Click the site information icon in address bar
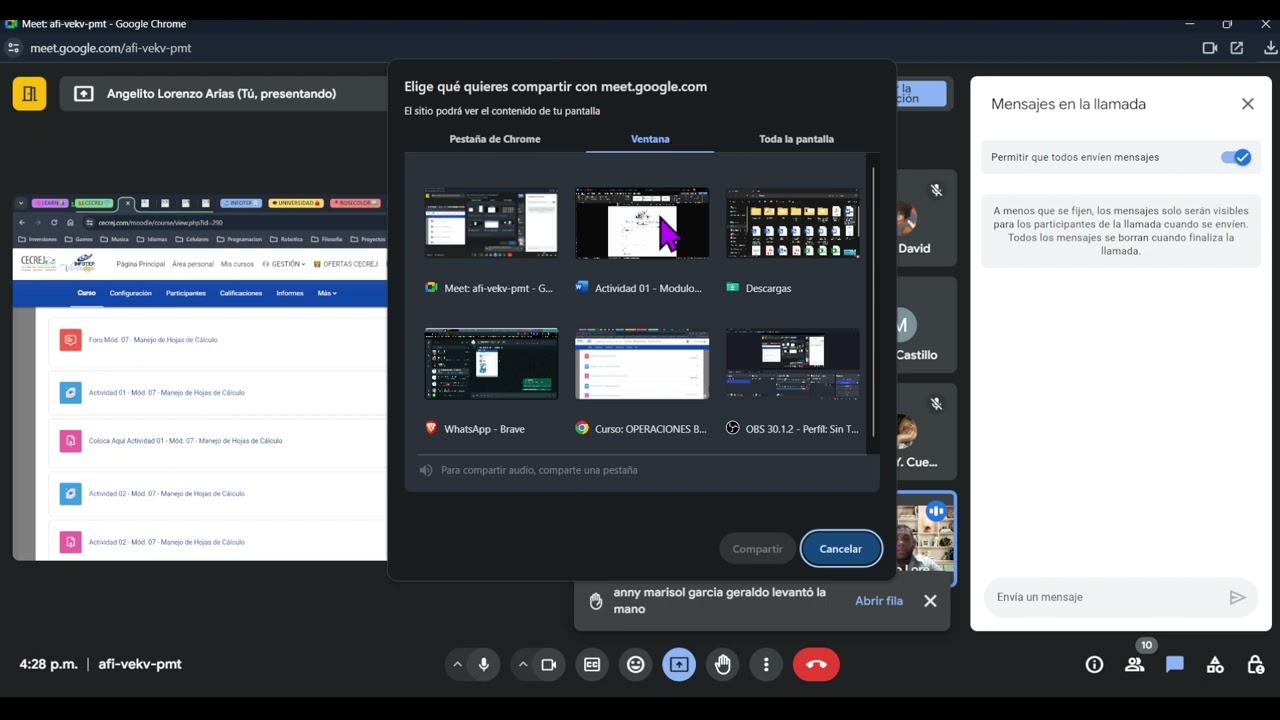This screenshot has width=1280, height=720. coord(13,48)
